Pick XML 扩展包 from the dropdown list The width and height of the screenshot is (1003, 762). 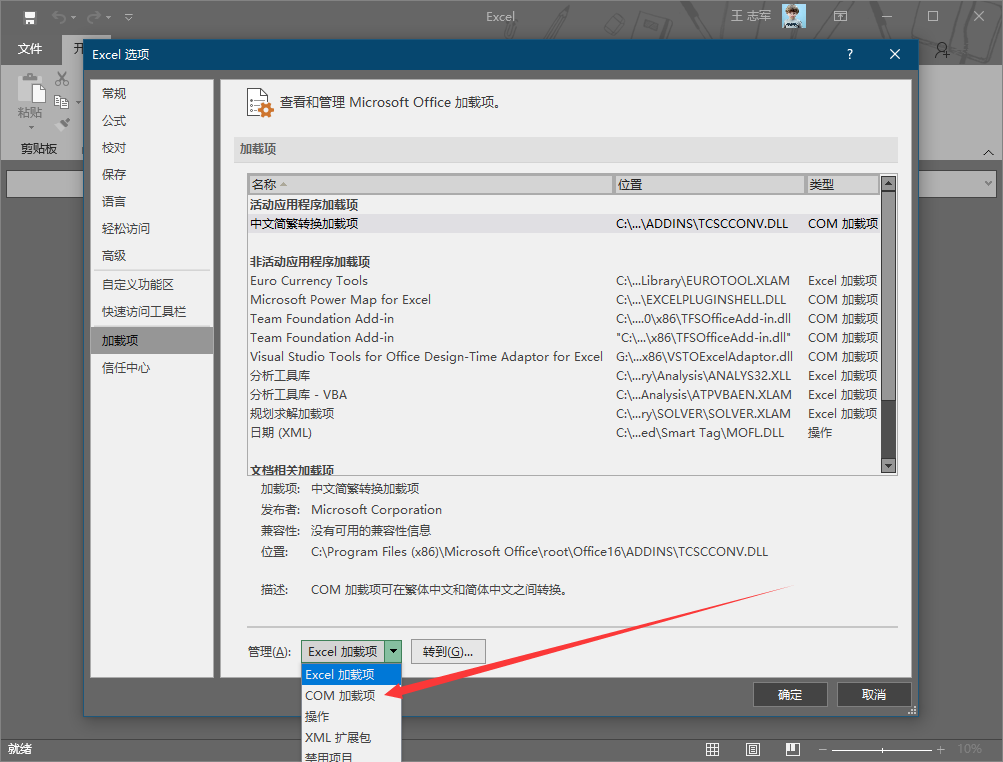click(338, 737)
